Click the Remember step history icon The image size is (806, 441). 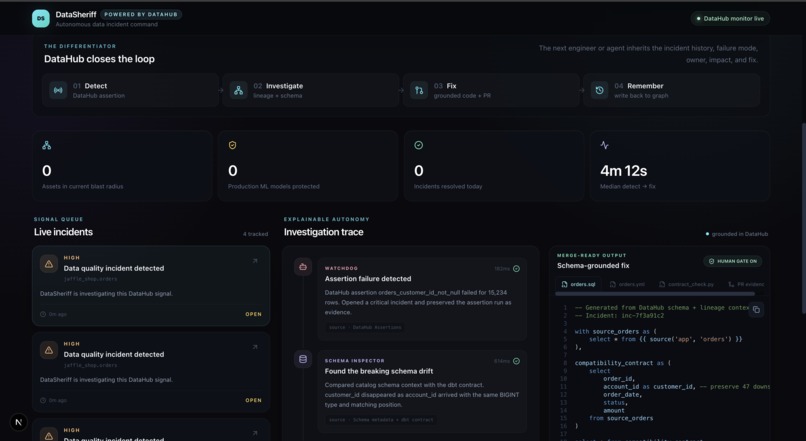pos(599,90)
